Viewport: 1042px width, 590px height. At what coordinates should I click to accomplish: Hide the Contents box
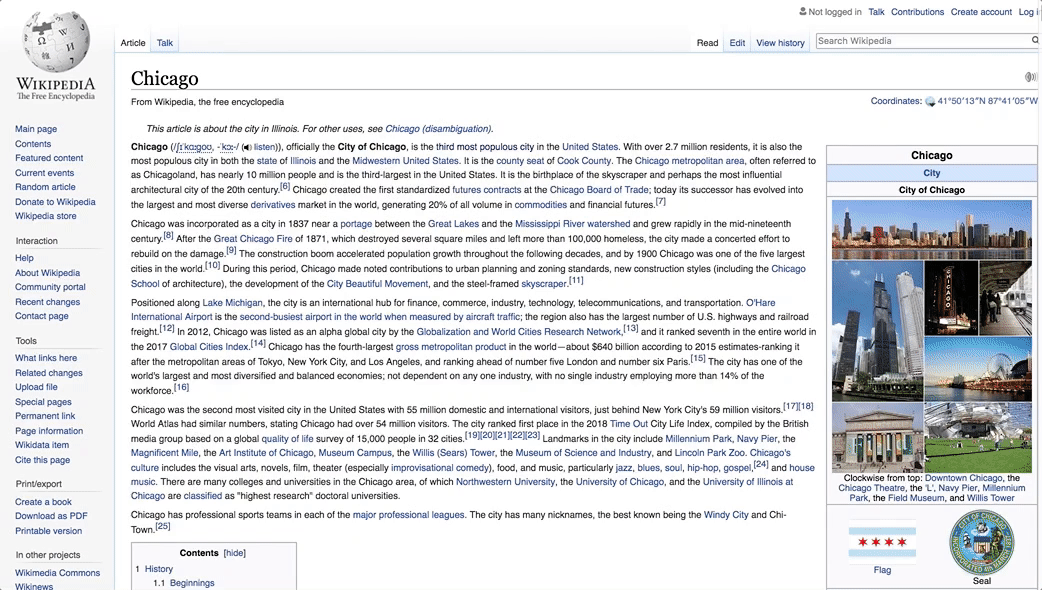coord(235,553)
